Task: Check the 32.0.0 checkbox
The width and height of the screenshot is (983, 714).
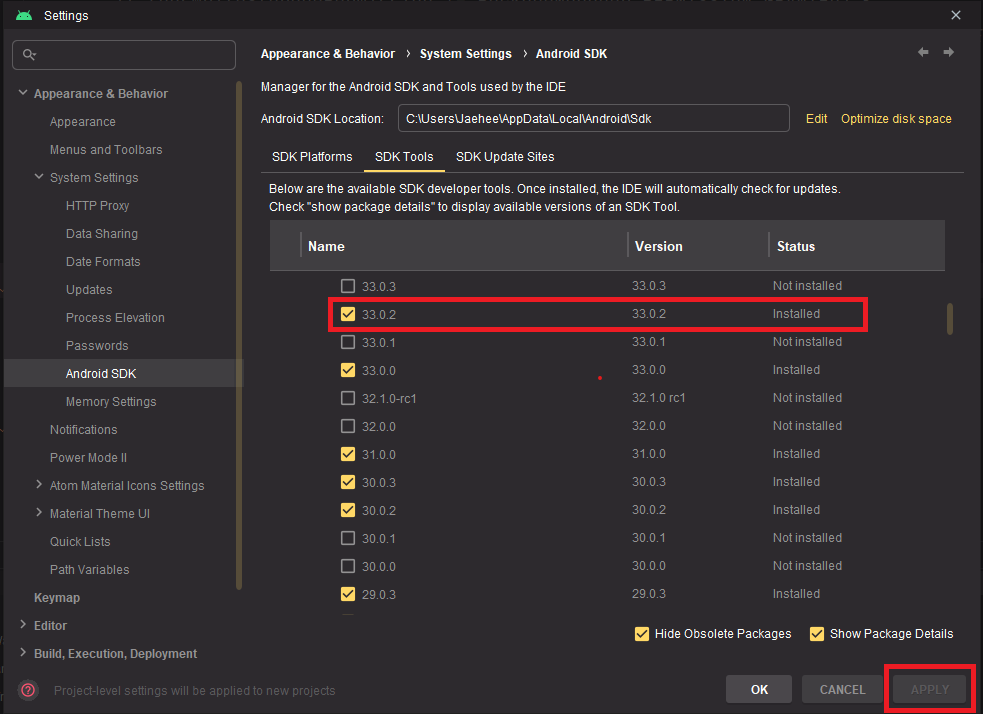Action: [347, 426]
